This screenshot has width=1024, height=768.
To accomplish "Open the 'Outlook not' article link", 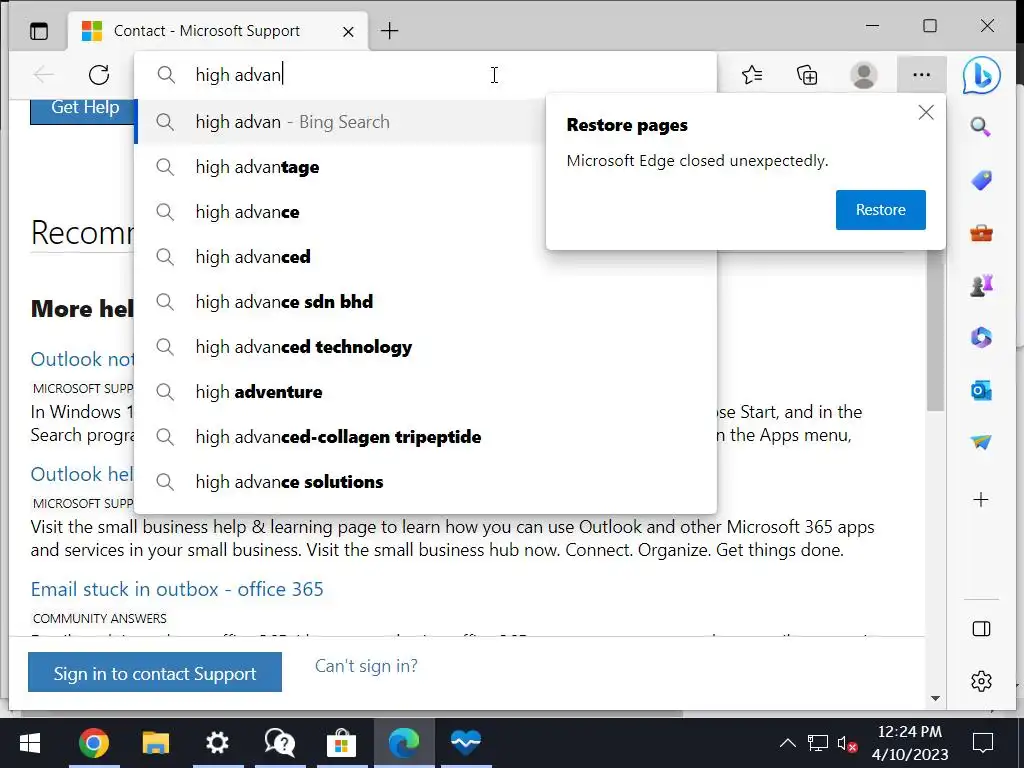I will (82, 359).
